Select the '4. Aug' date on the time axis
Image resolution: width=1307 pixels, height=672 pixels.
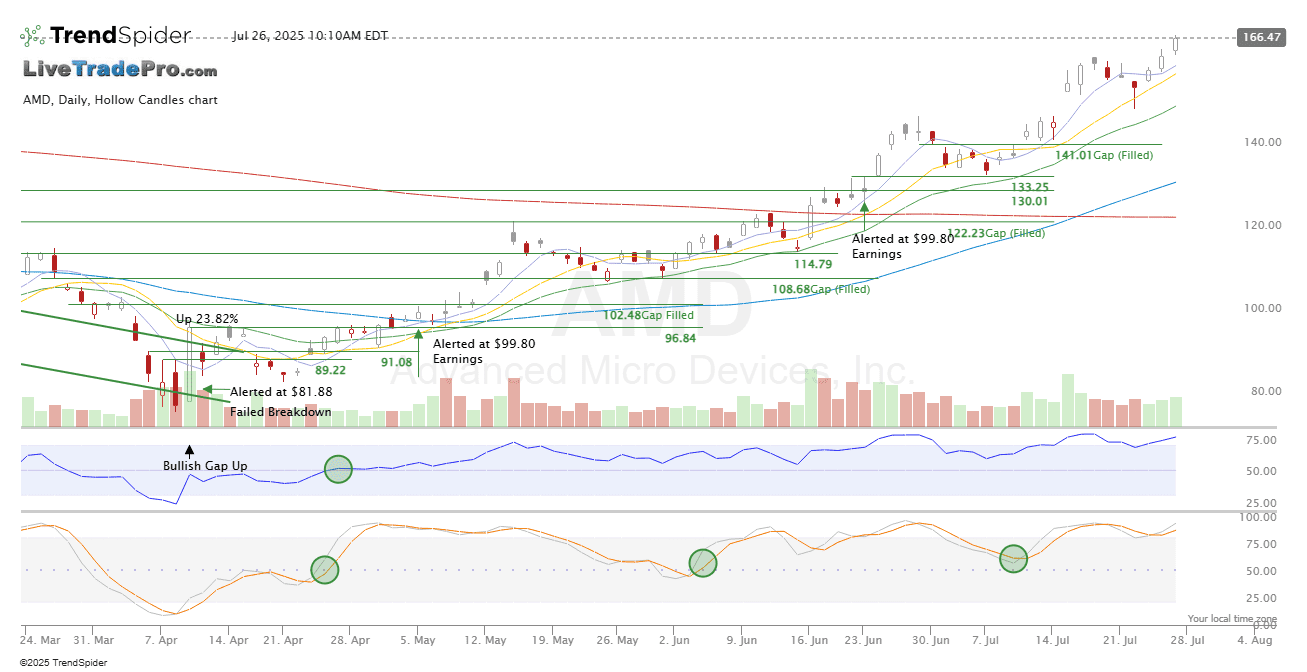click(x=1253, y=640)
